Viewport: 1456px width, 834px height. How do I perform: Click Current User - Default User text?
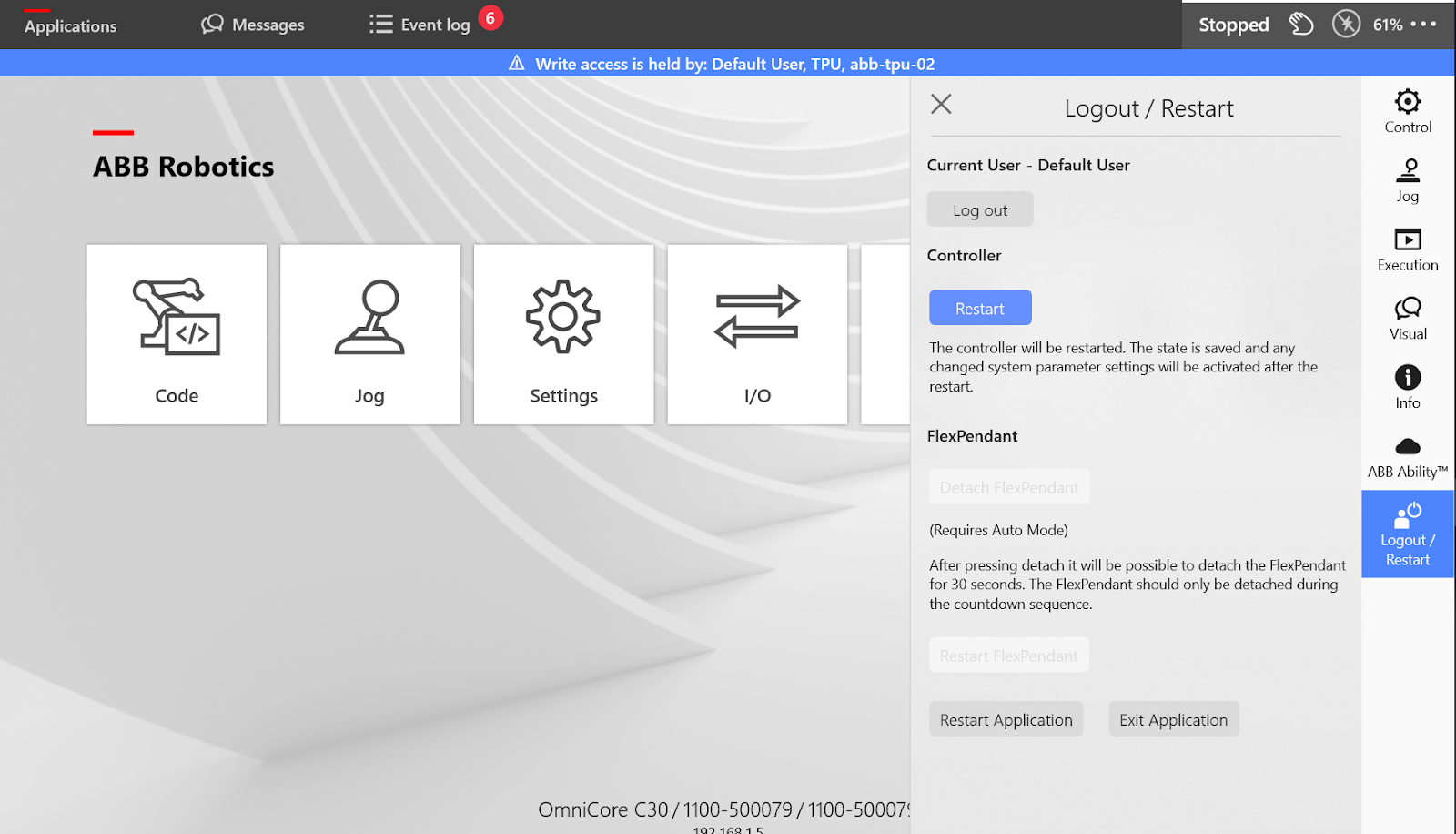(x=1028, y=165)
